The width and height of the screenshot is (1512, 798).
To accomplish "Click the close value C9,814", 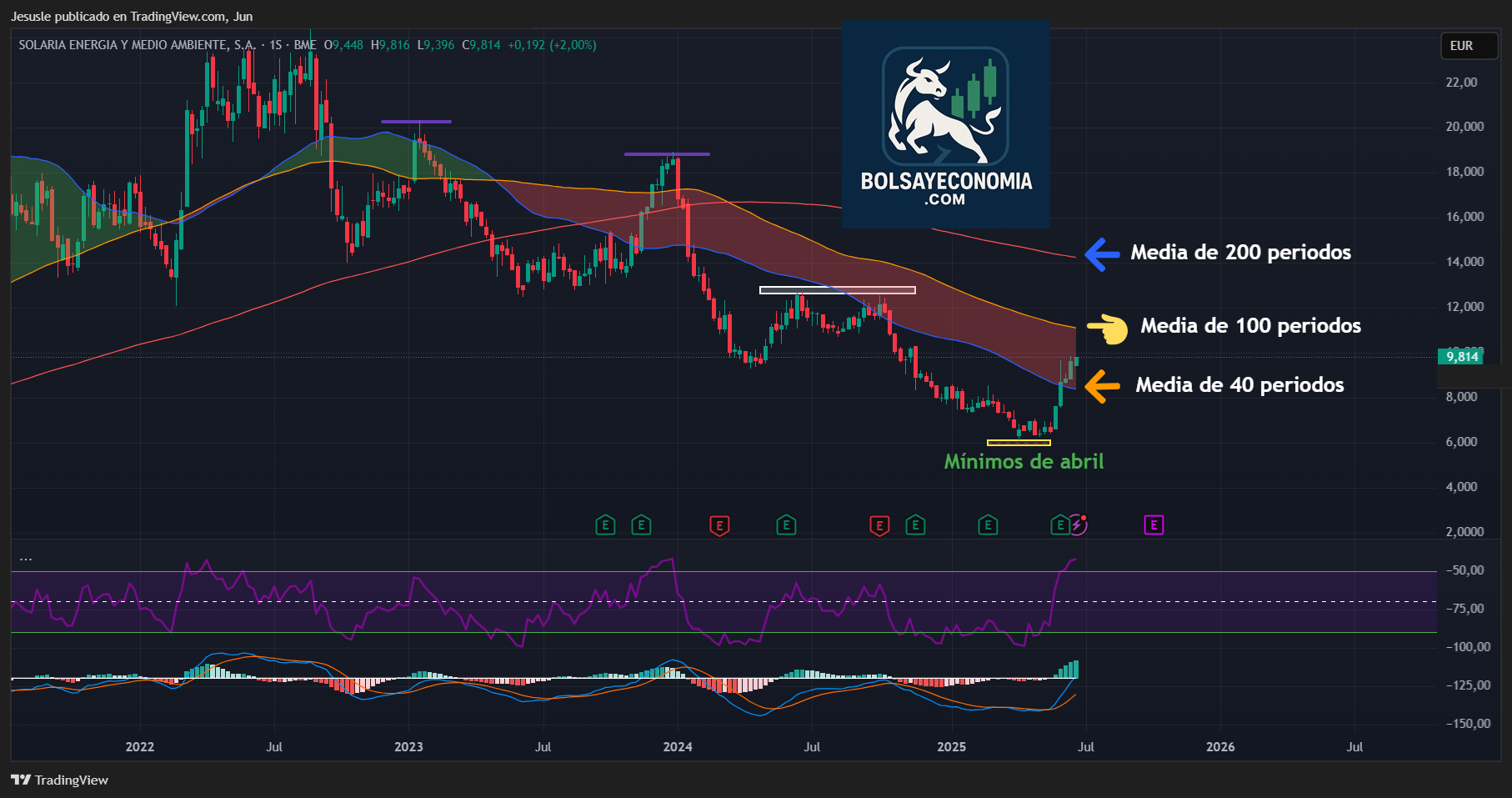I will 482,45.
